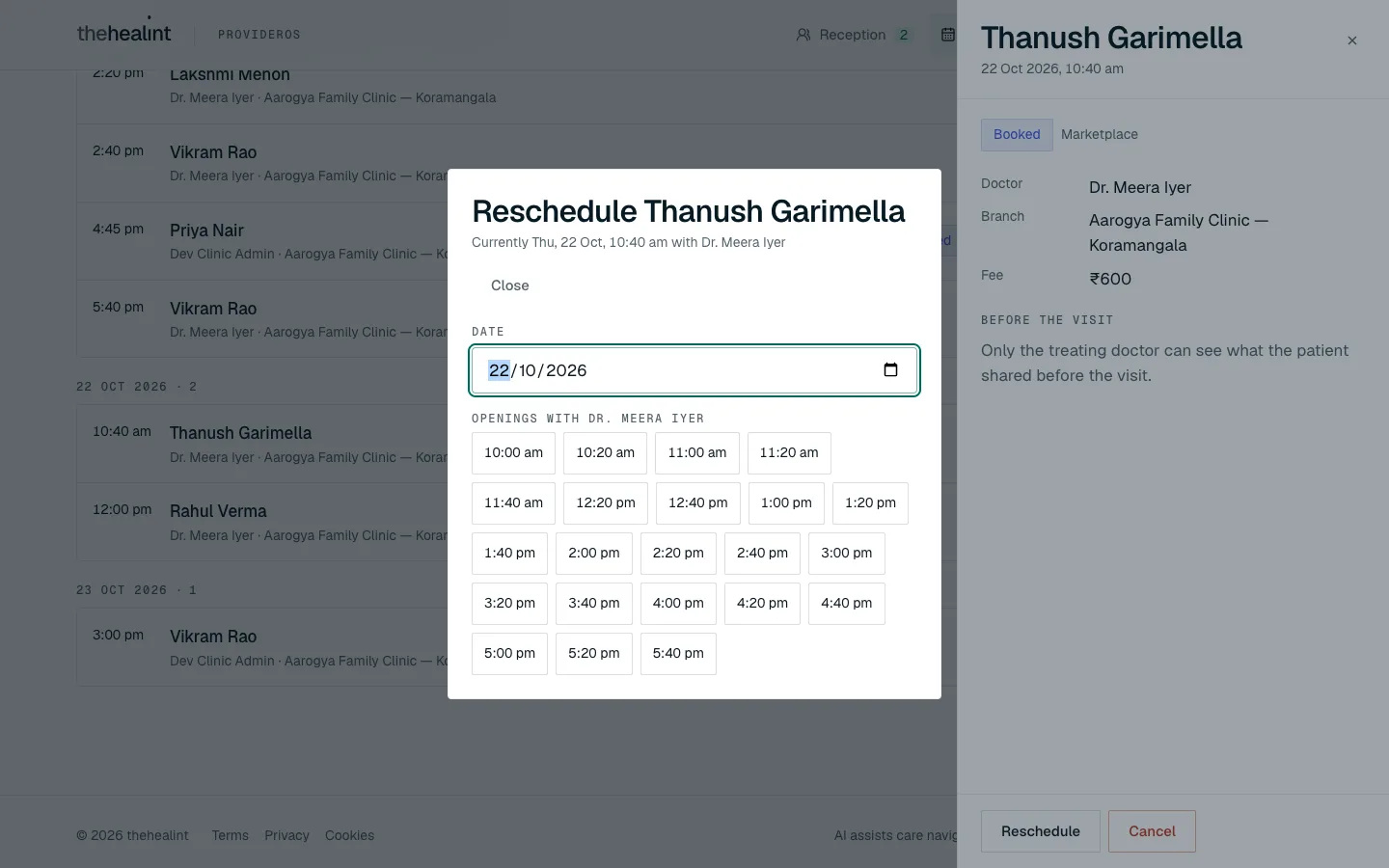
Task: Choose the 1:20 pm opening
Action: (x=870, y=503)
